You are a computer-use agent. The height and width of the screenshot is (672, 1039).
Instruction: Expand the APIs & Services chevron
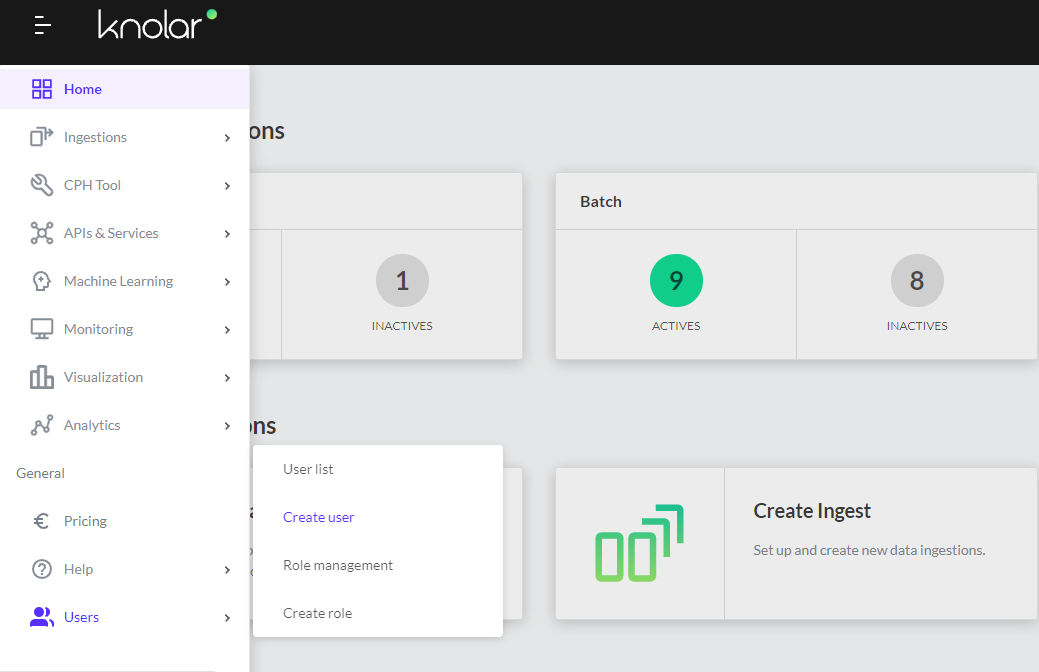[x=227, y=234]
